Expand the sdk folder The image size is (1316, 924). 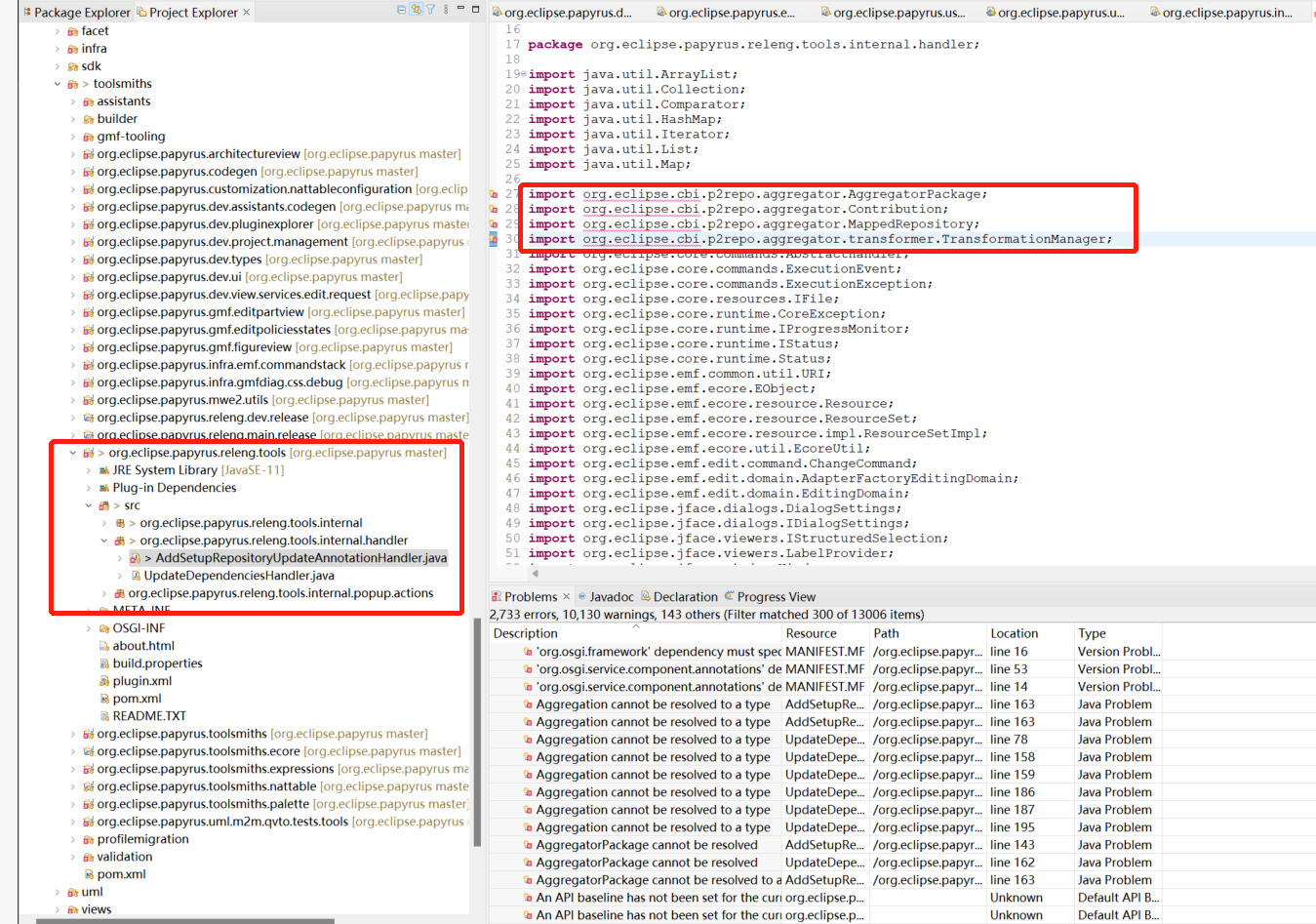(58, 66)
